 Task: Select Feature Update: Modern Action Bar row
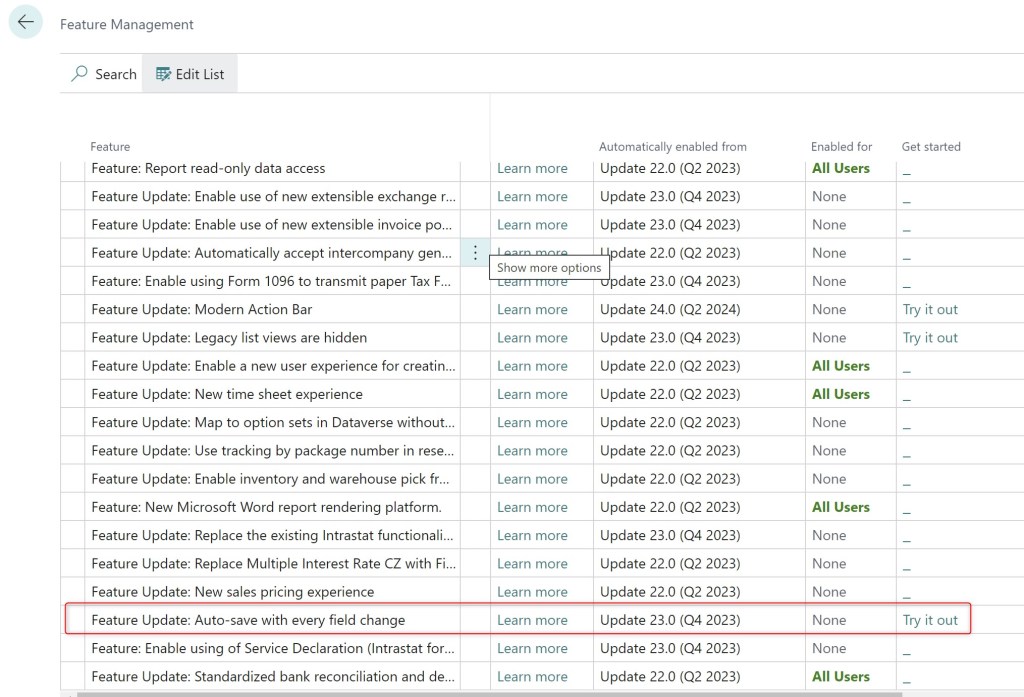click(x=202, y=310)
